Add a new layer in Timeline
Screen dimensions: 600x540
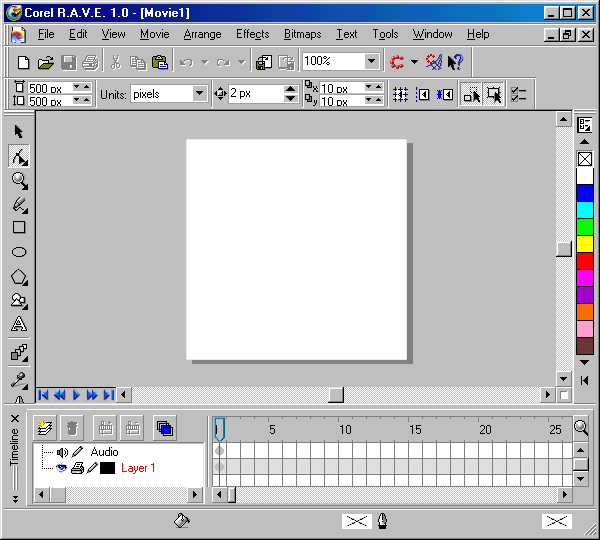(45, 428)
